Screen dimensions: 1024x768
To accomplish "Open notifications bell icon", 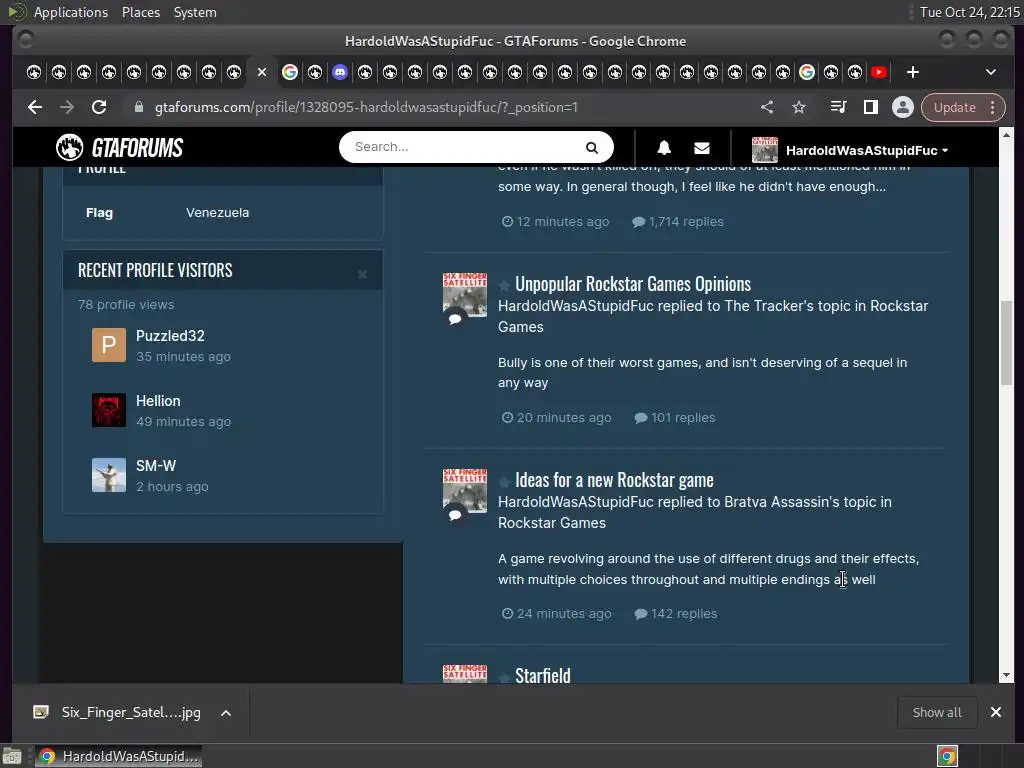I will (x=664, y=148).
